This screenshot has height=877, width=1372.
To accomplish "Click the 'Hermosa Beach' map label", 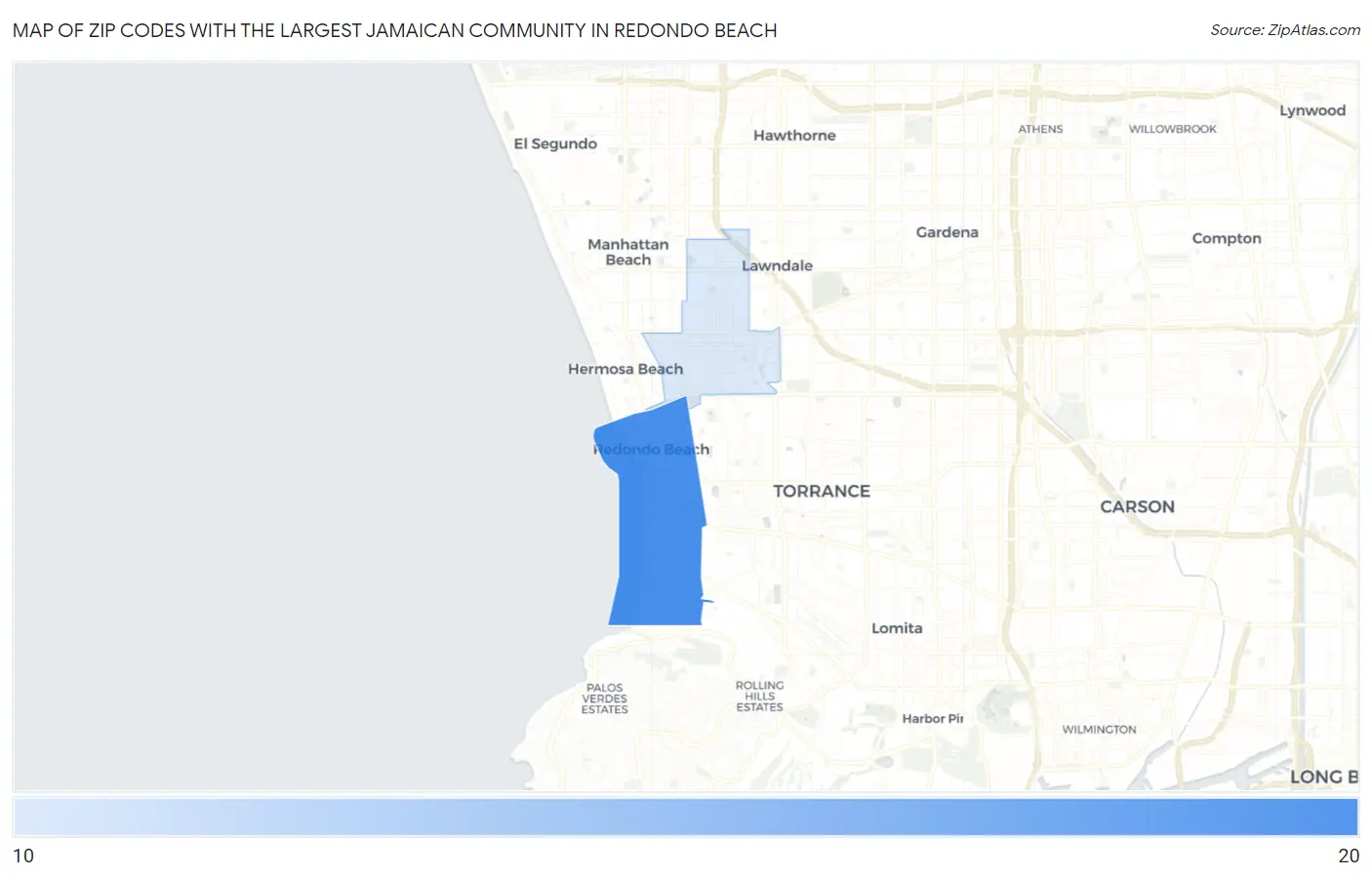I will point(625,369).
